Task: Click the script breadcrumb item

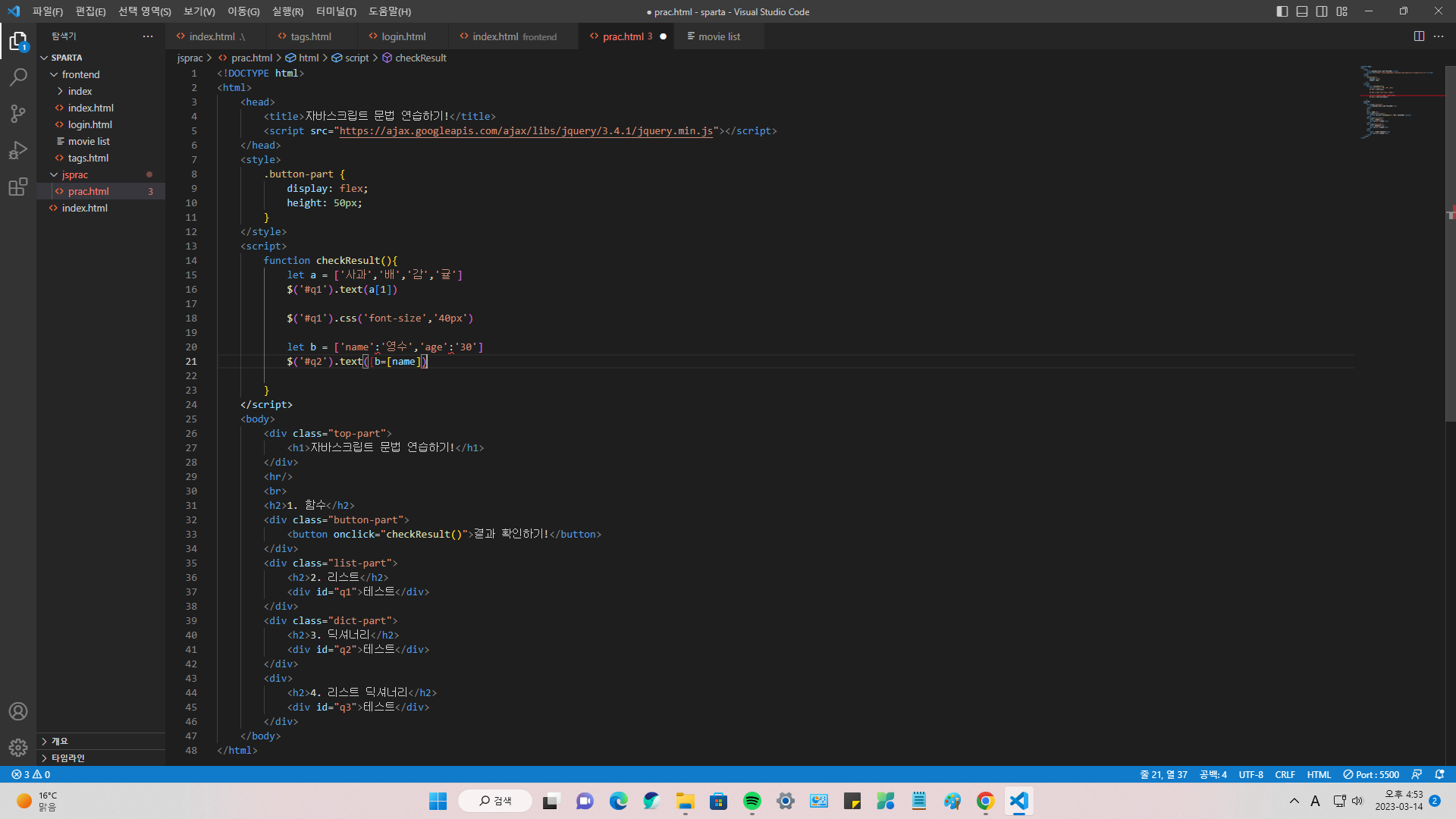Action: (x=350, y=58)
